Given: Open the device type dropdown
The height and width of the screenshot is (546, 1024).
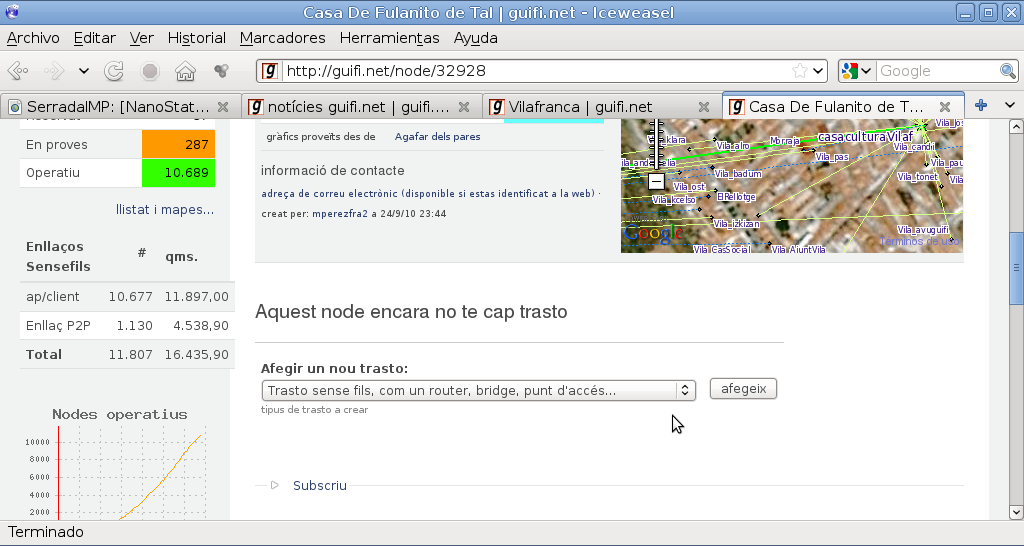Looking at the screenshot, I should (x=478, y=390).
